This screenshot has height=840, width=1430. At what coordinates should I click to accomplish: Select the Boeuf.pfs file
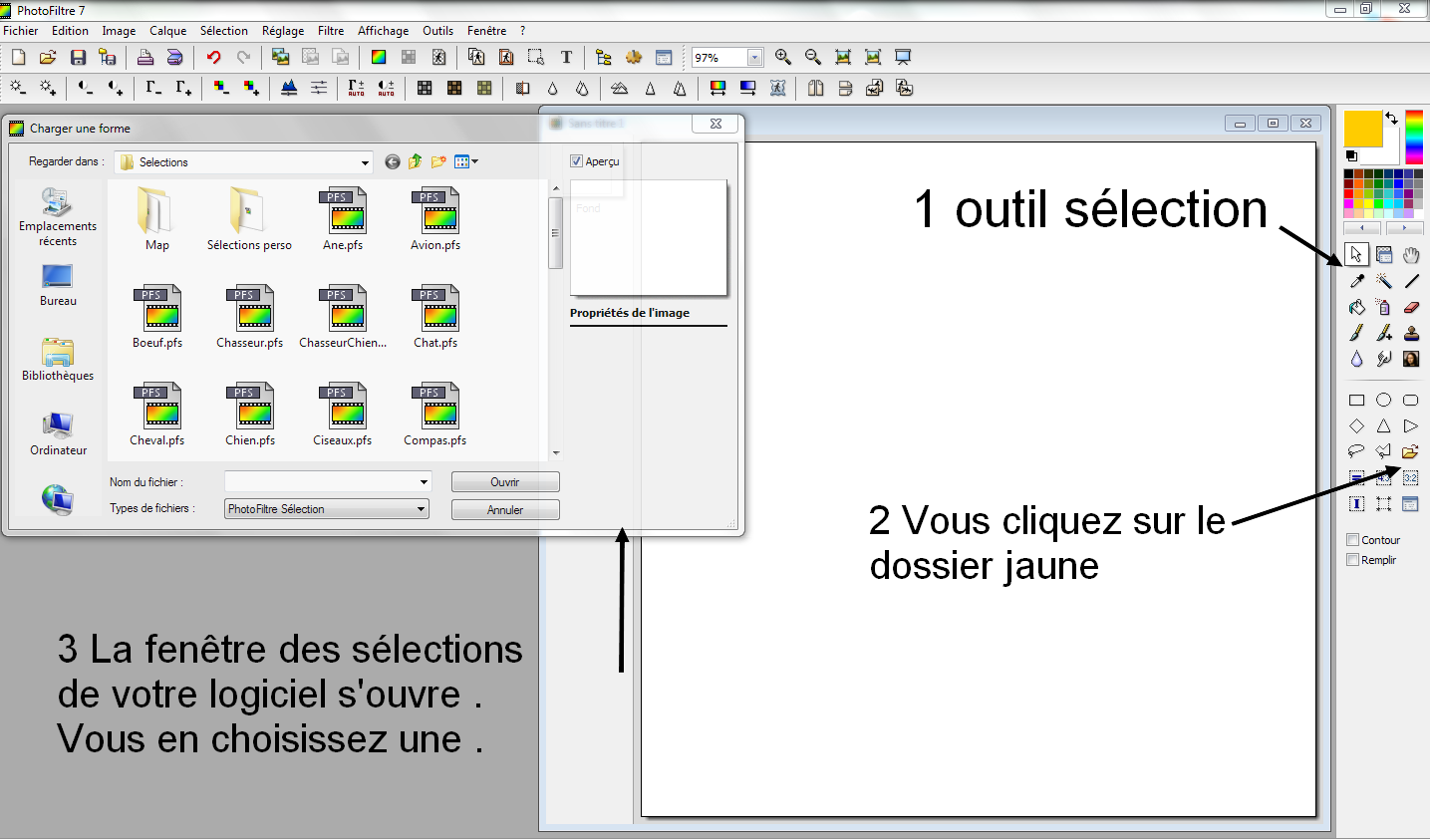point(157,317)
